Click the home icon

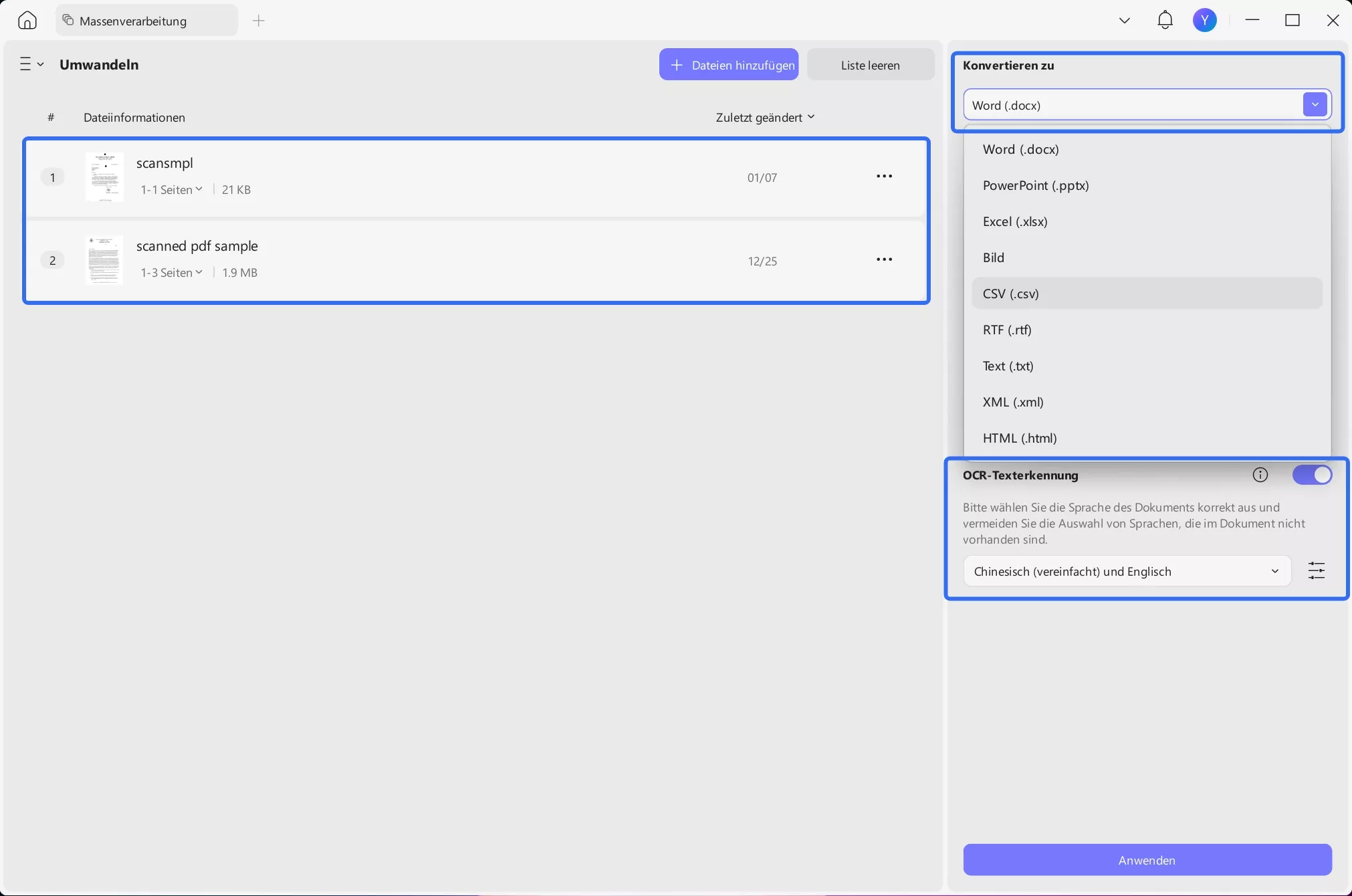pos(27,20)
